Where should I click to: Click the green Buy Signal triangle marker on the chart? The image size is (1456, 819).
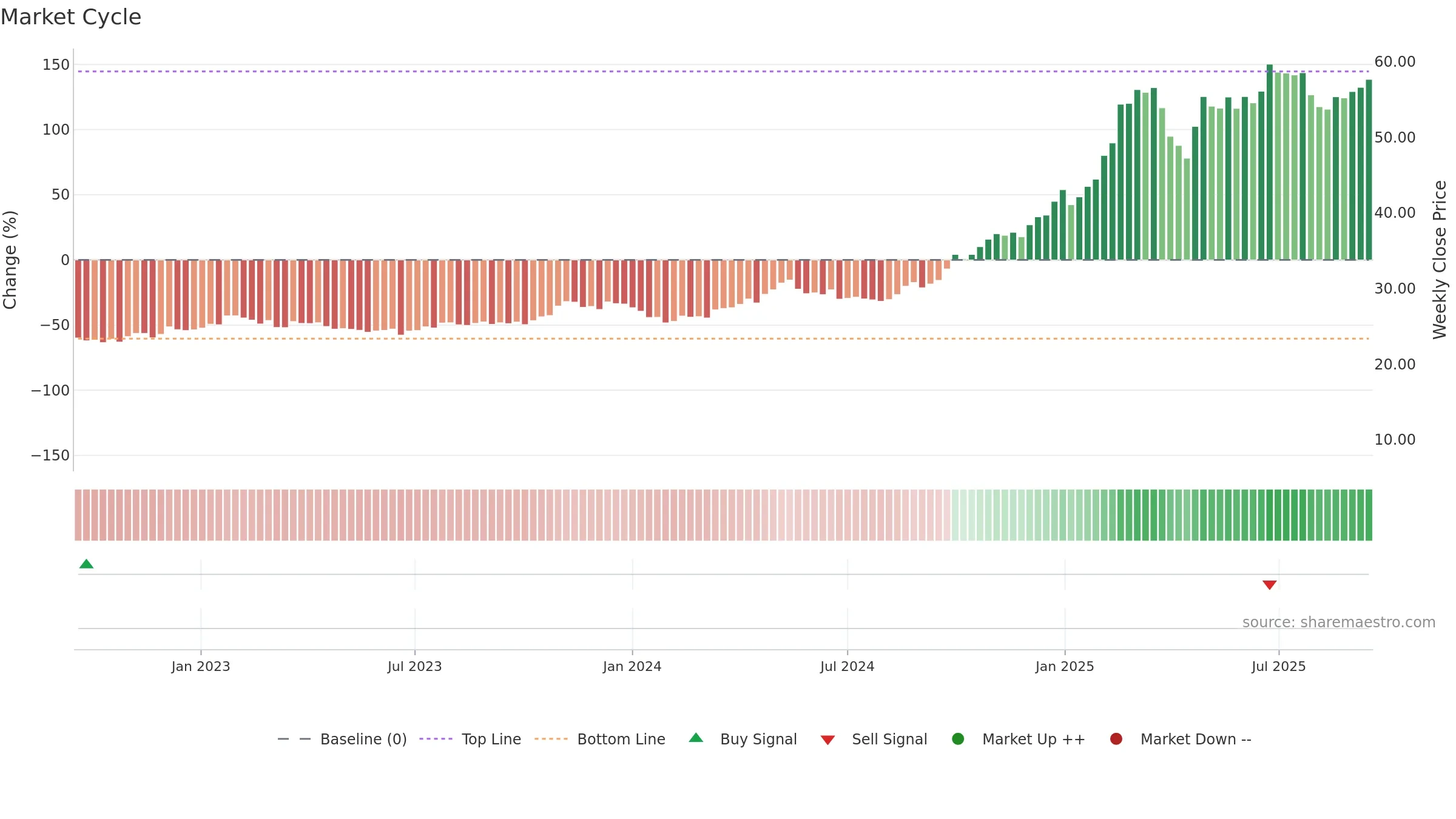tap(86, 564)
